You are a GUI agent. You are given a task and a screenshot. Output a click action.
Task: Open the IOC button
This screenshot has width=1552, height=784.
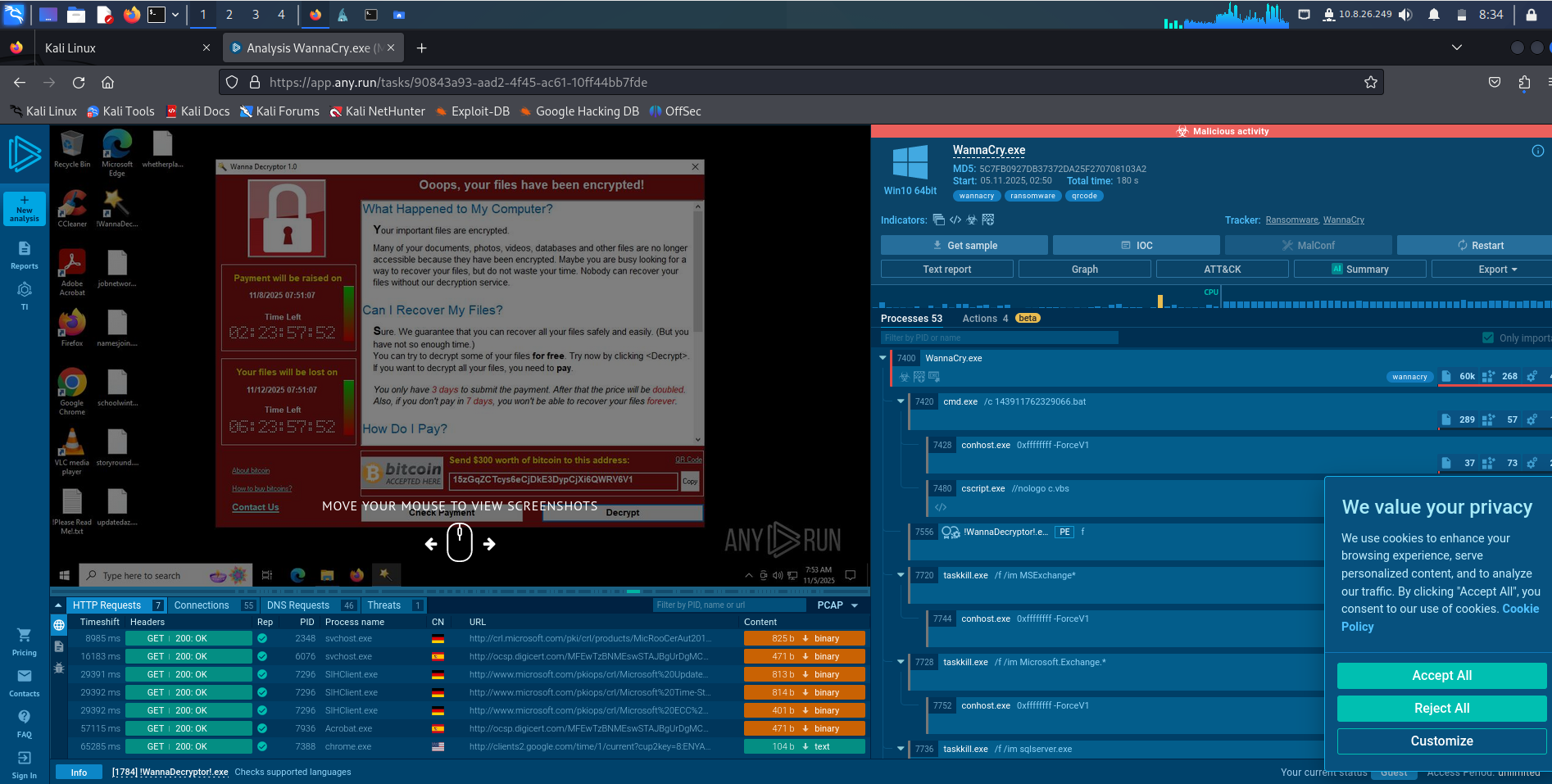coord(1137,245)
